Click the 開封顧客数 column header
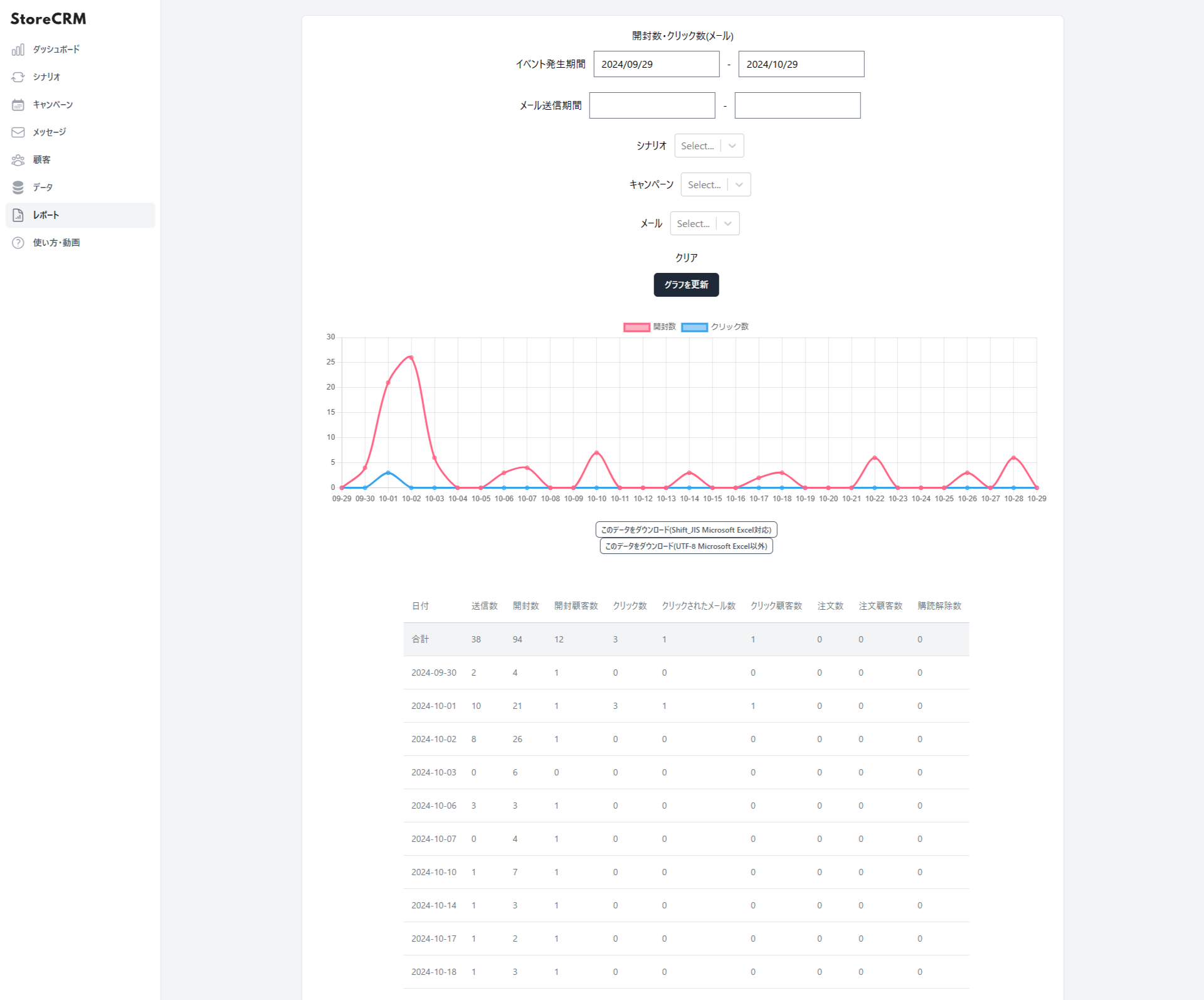1204x1000 pixels. 576,606
